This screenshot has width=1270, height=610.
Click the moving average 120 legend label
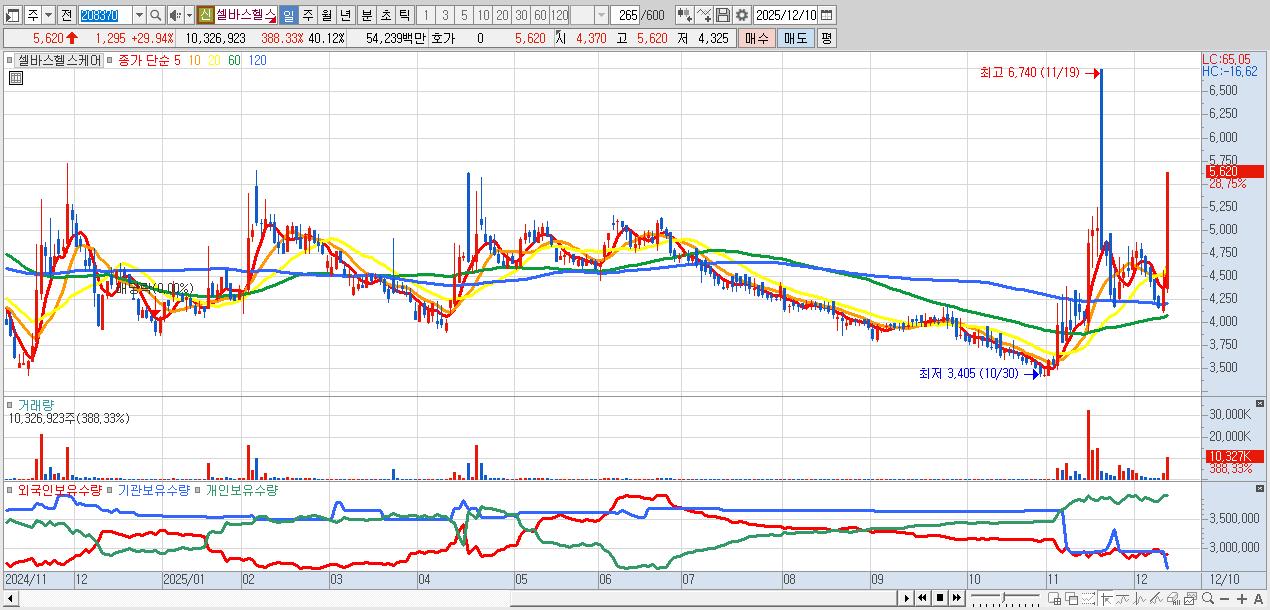tap(257, 60)
